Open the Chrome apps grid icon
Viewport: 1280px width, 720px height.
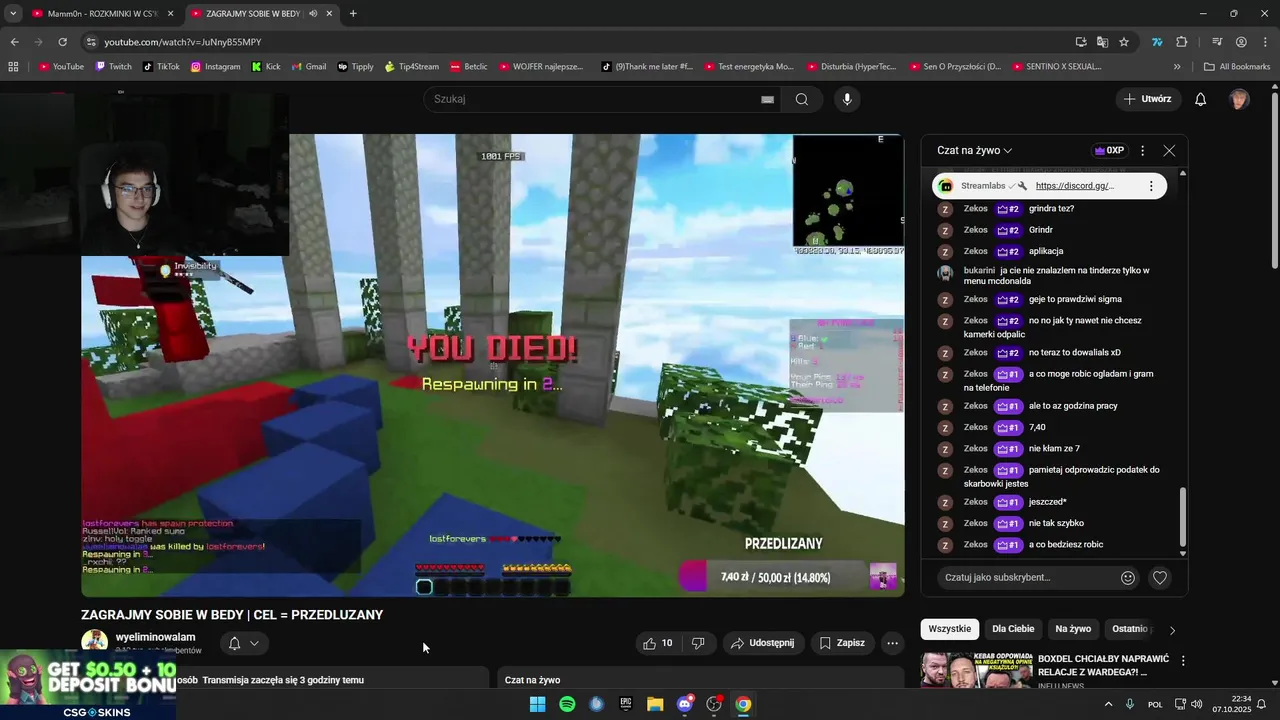click(x=13, y=67)
